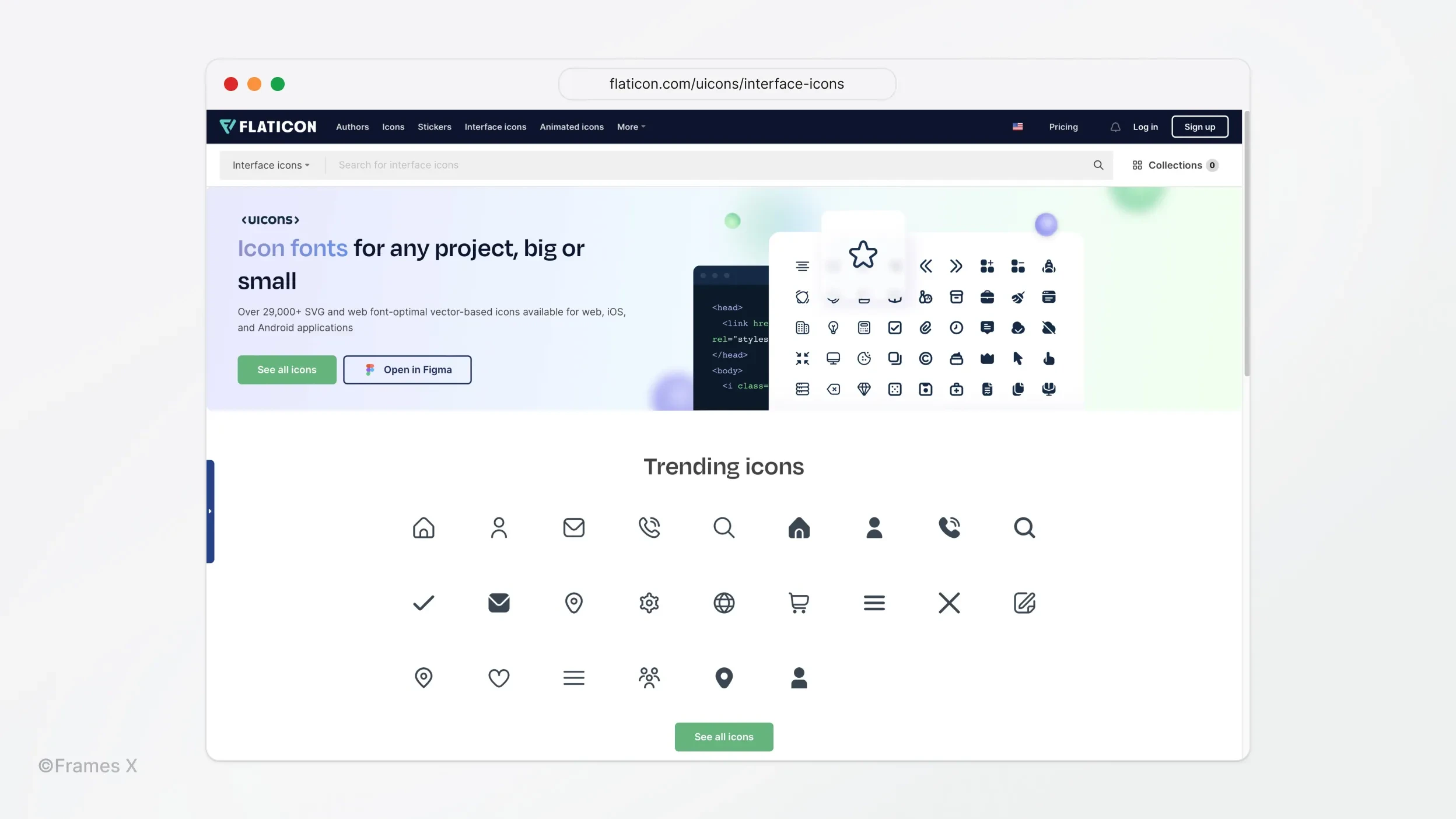Click the Animated icons nav item
1456x819 pixels.
(x=571, y=127)
